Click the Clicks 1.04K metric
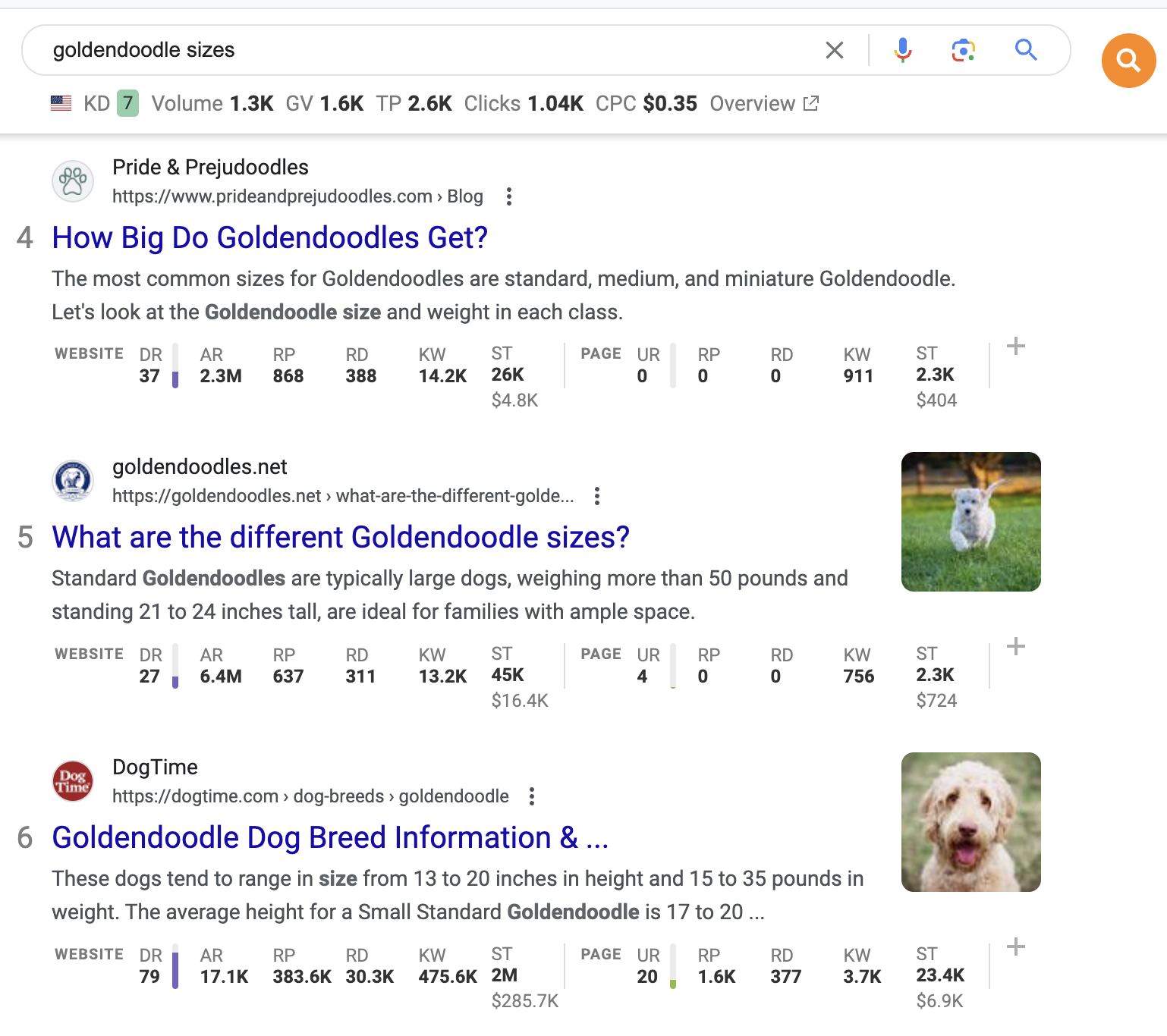Viewport: 1167px width, 1036px height. click(524, 103)
